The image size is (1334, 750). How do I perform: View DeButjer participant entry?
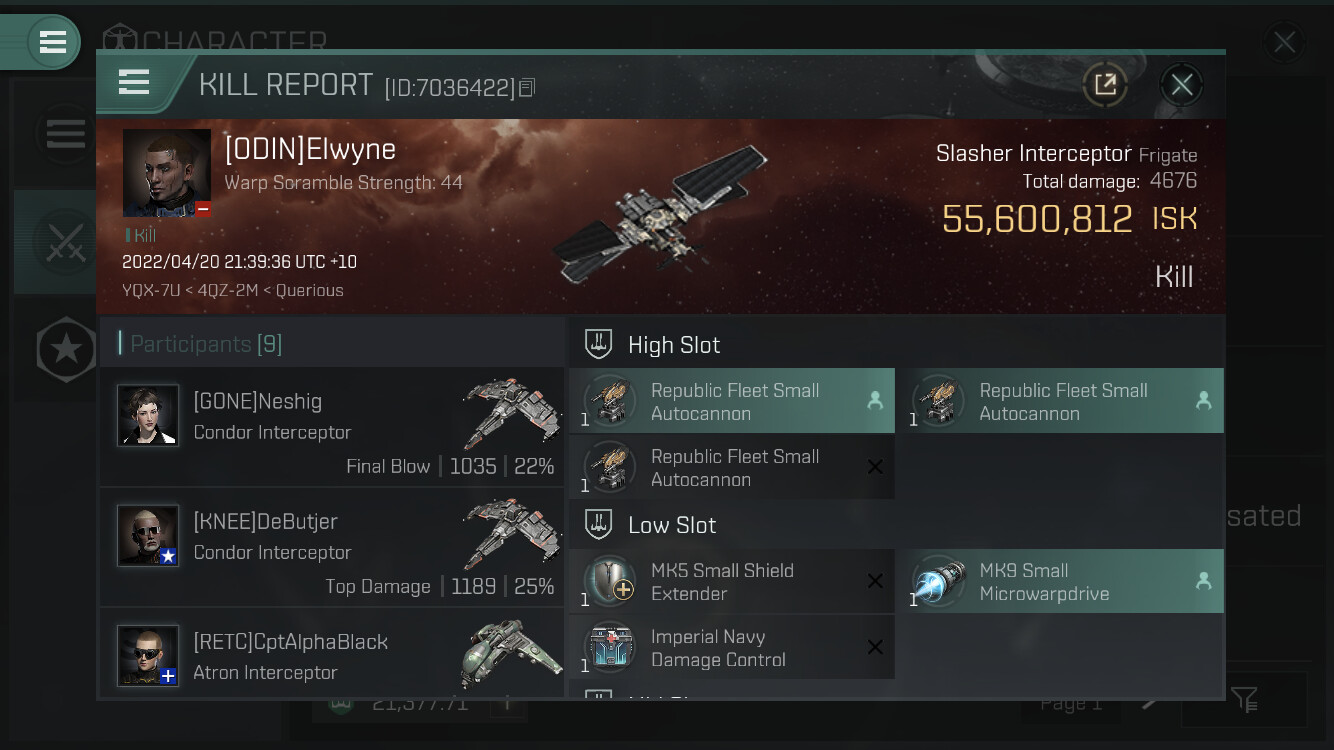[x=332, y=547]
